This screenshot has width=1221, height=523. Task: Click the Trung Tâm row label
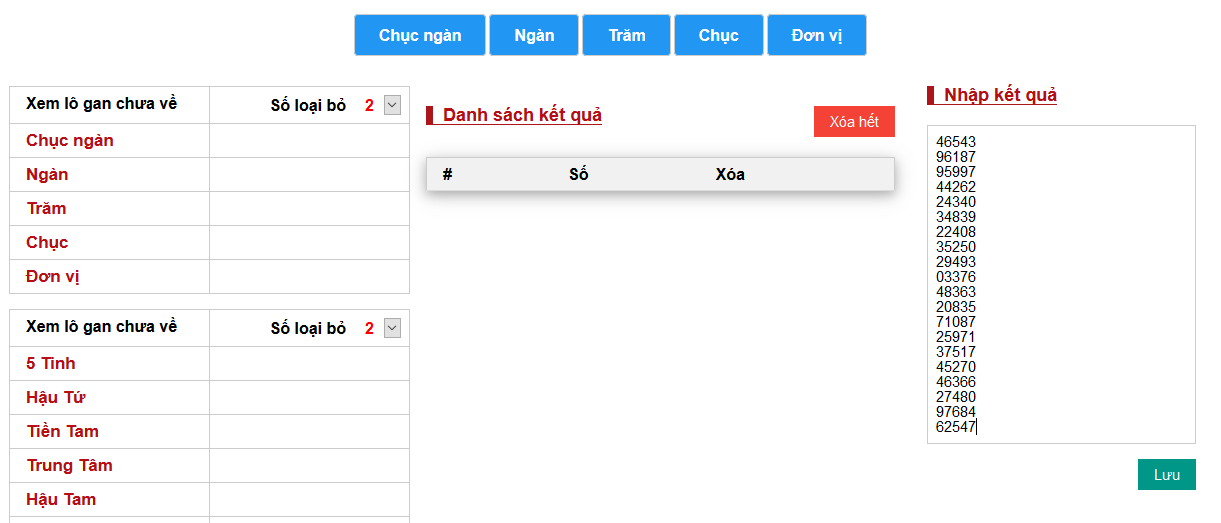[x=69, y=465]
